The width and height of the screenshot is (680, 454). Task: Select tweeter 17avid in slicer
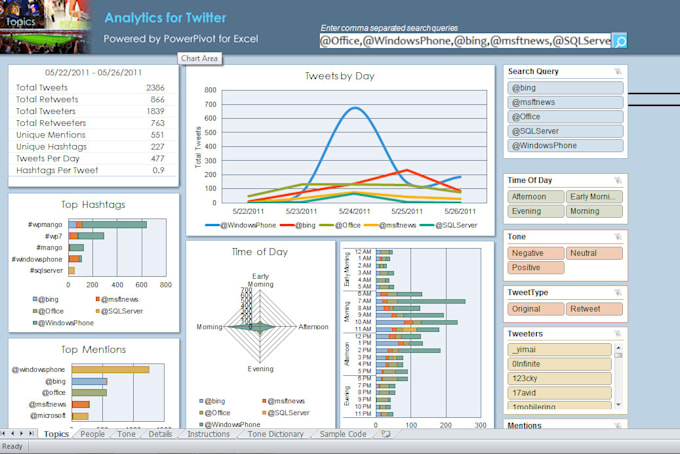(559, 393)
